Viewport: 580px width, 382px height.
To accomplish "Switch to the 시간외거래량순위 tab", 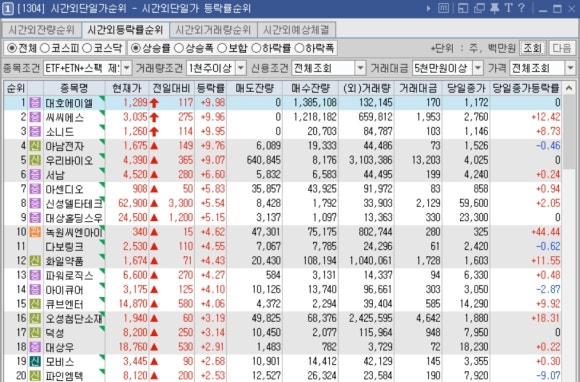I will click(213, 30).
